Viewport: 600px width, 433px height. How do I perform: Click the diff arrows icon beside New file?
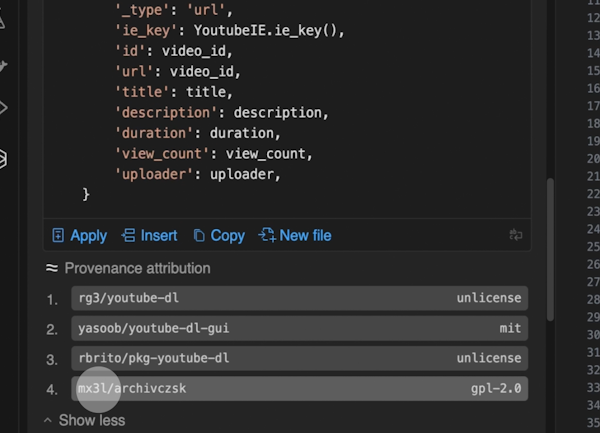pyautogui.click(x=516, y=236)
